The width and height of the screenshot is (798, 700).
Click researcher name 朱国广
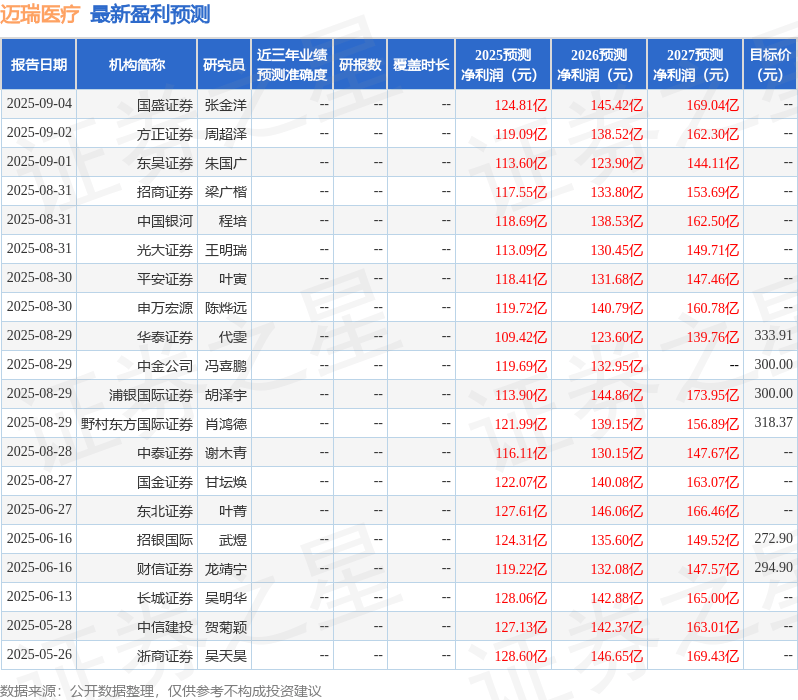pyautogui.click(x=226, y=163)
